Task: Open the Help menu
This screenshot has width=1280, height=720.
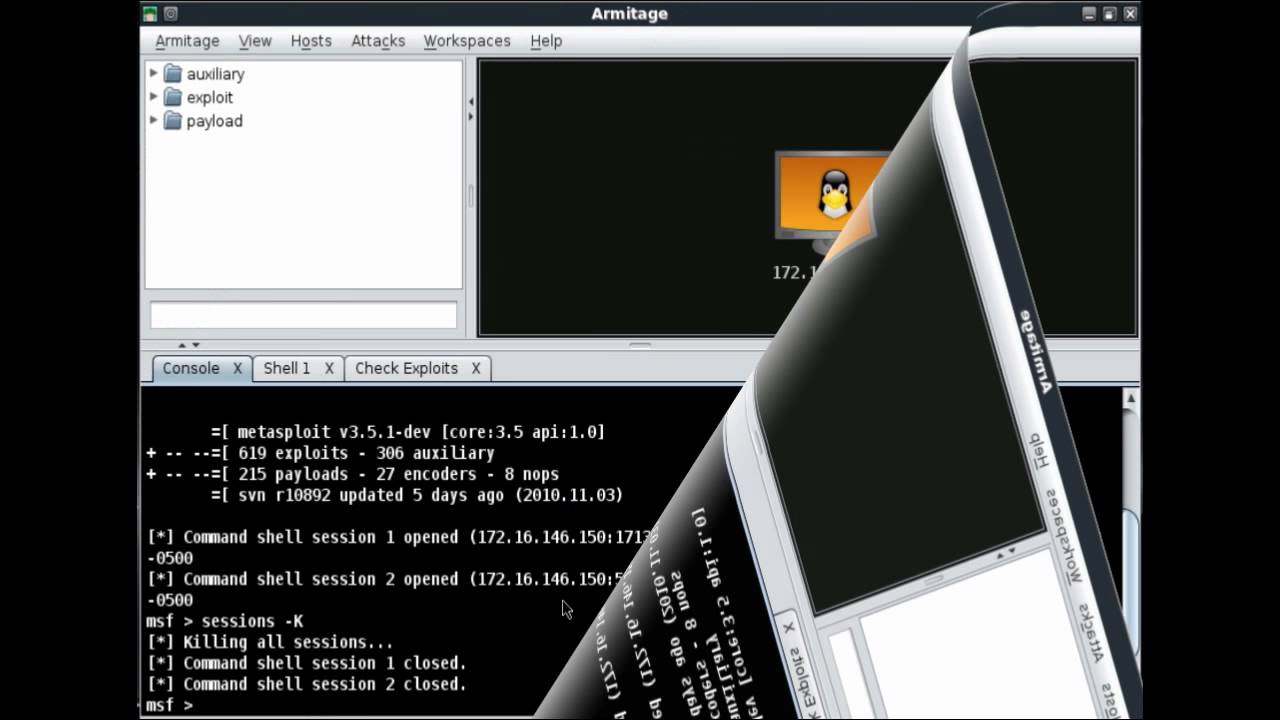Action: [x=546, y=41]
